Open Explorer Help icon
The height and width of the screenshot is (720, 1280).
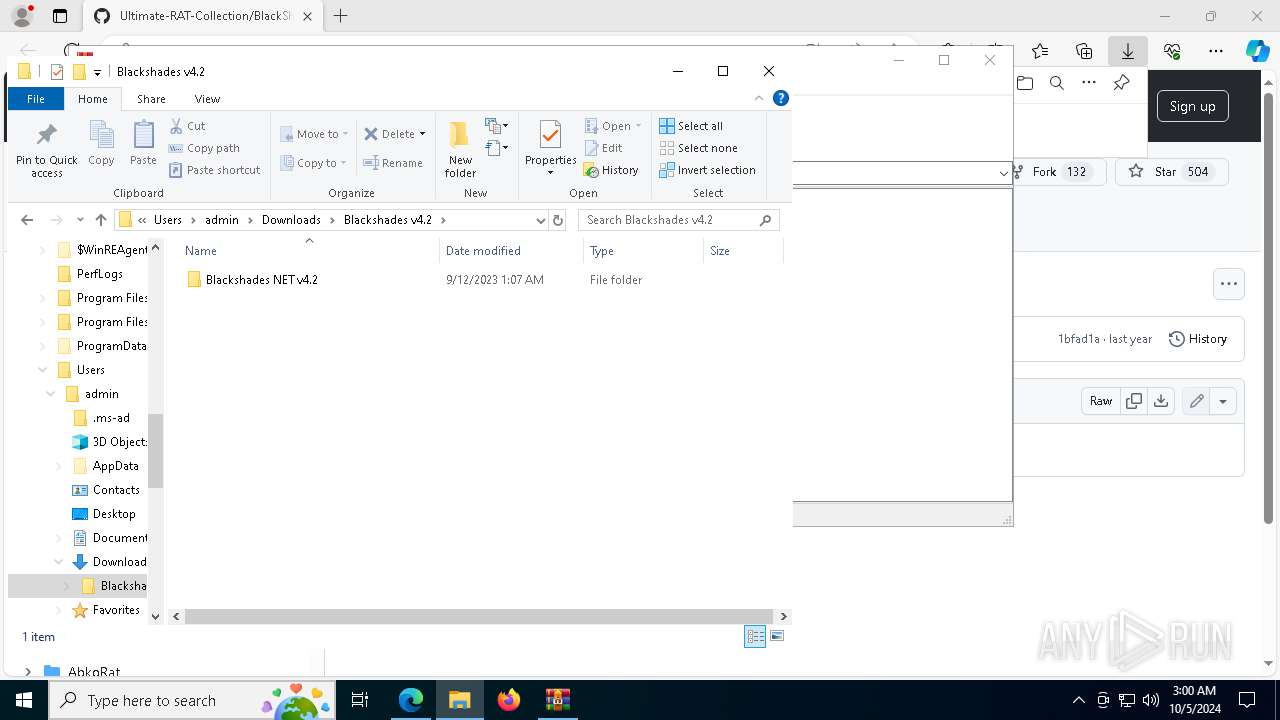[781, 98]
